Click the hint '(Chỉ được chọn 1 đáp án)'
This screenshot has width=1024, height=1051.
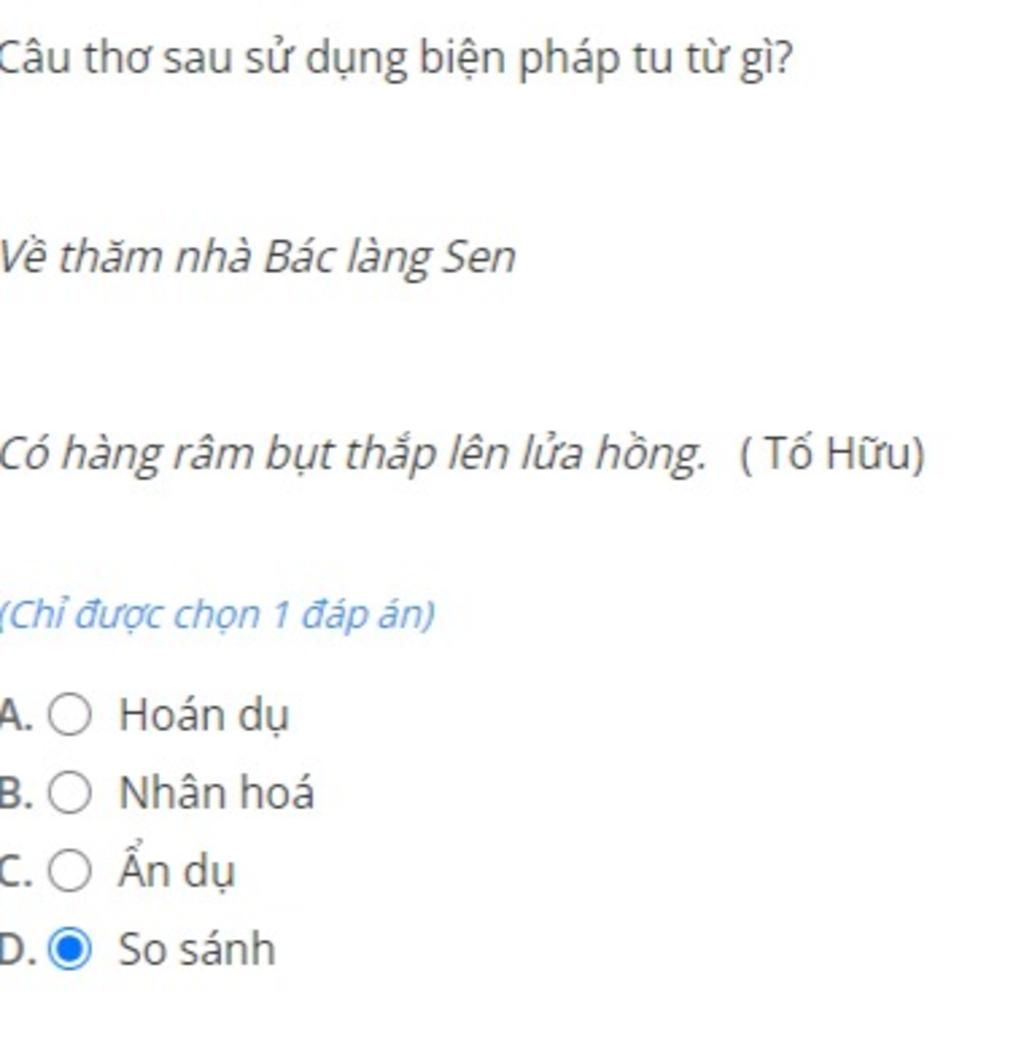(217, 615)
